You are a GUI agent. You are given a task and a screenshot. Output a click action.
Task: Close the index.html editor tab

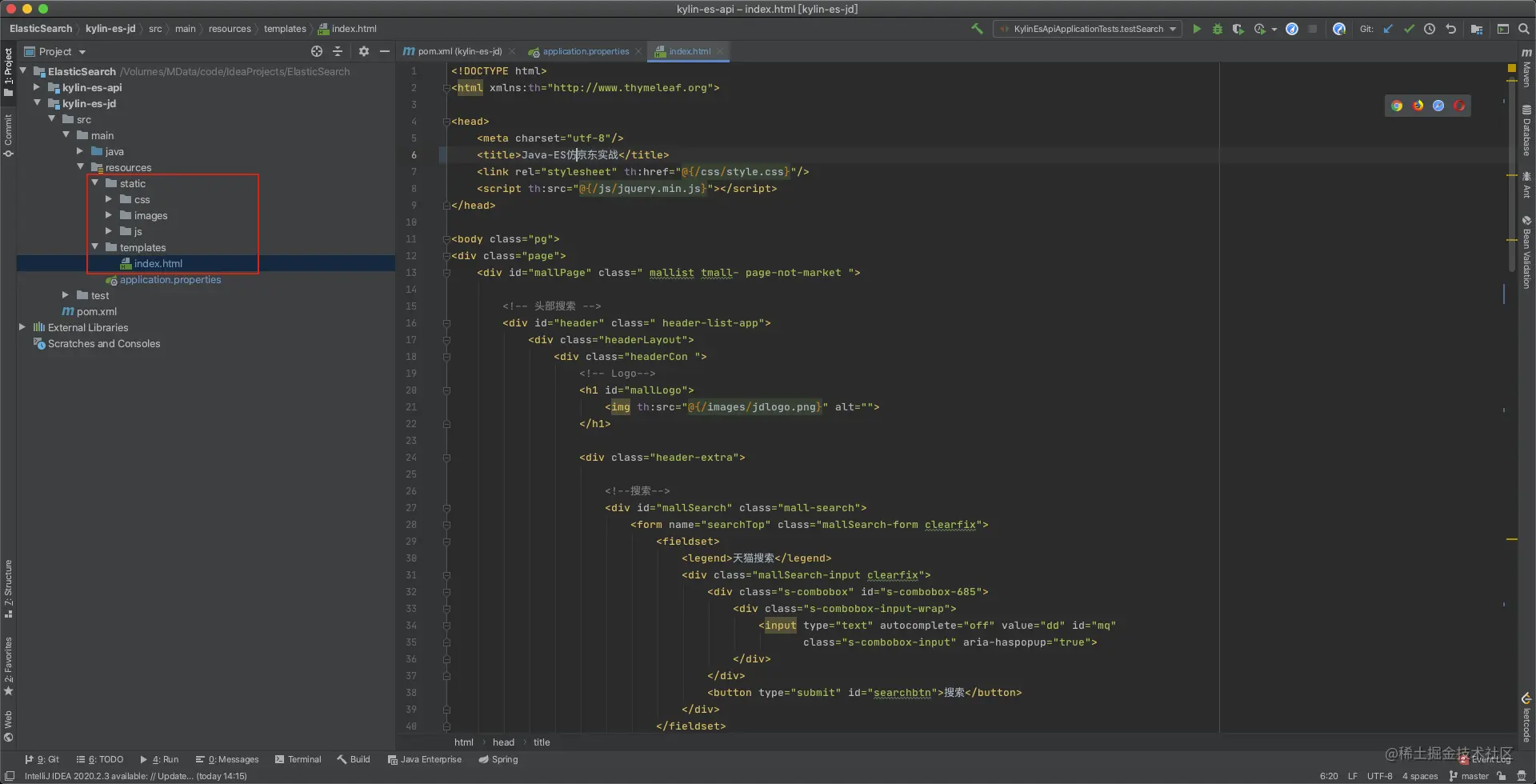click(720, 52)
